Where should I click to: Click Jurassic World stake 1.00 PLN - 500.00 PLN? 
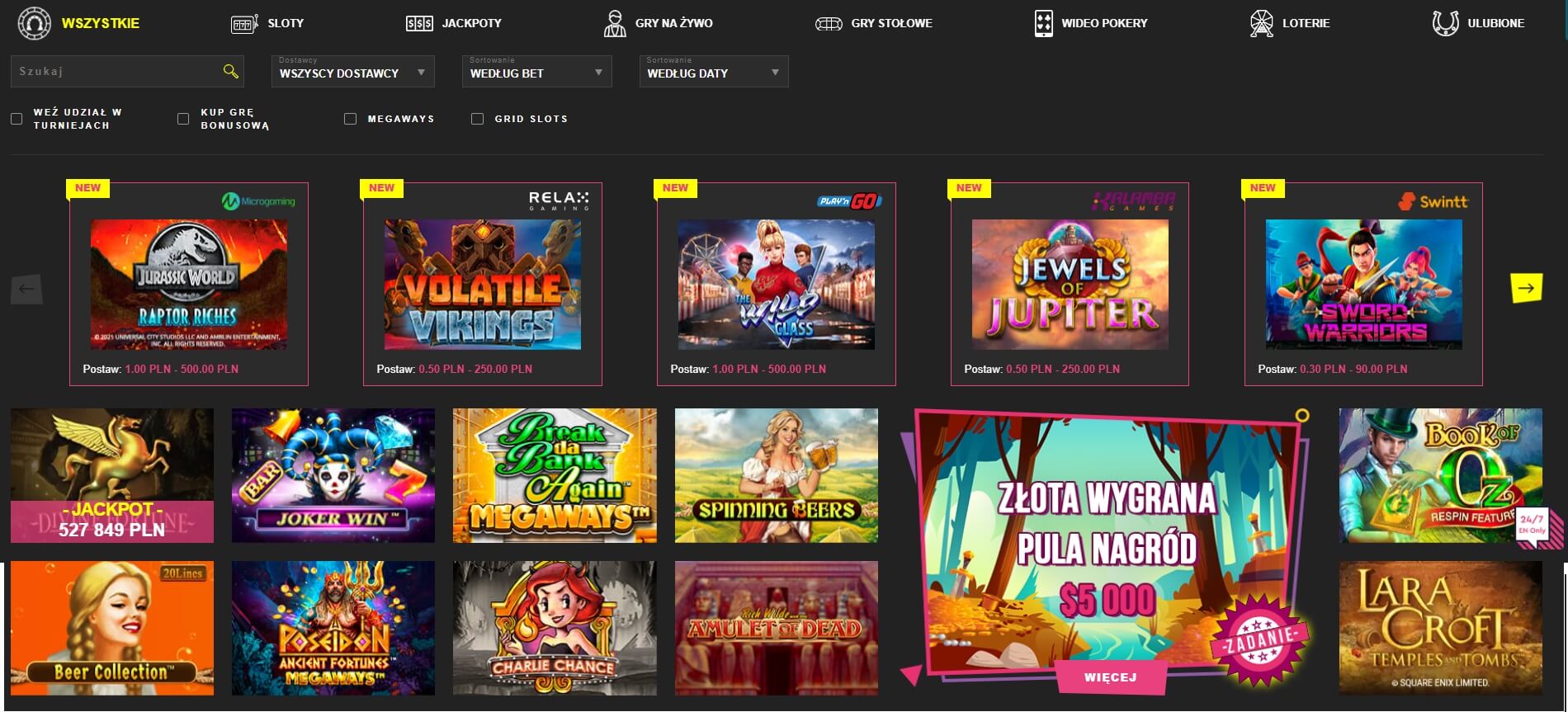[x=182, y=369]
